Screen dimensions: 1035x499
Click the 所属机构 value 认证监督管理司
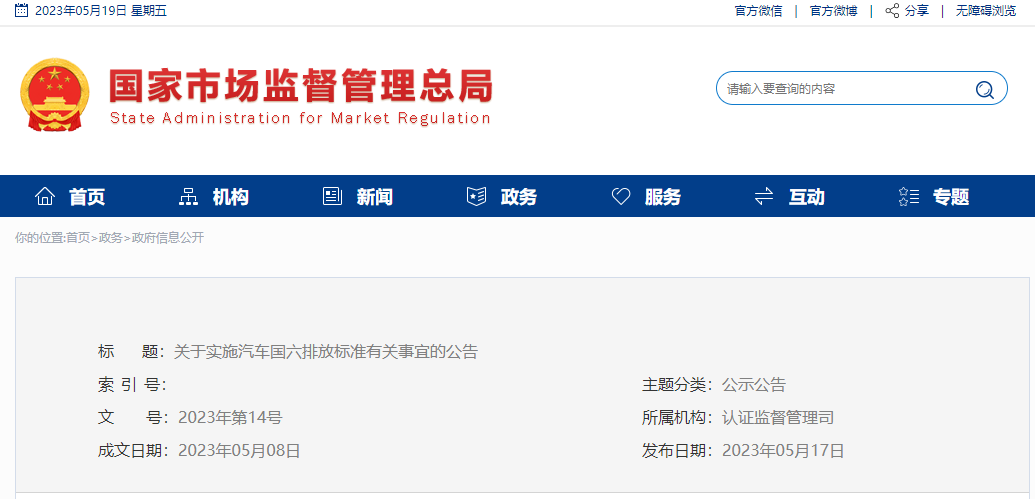[778, 418]
